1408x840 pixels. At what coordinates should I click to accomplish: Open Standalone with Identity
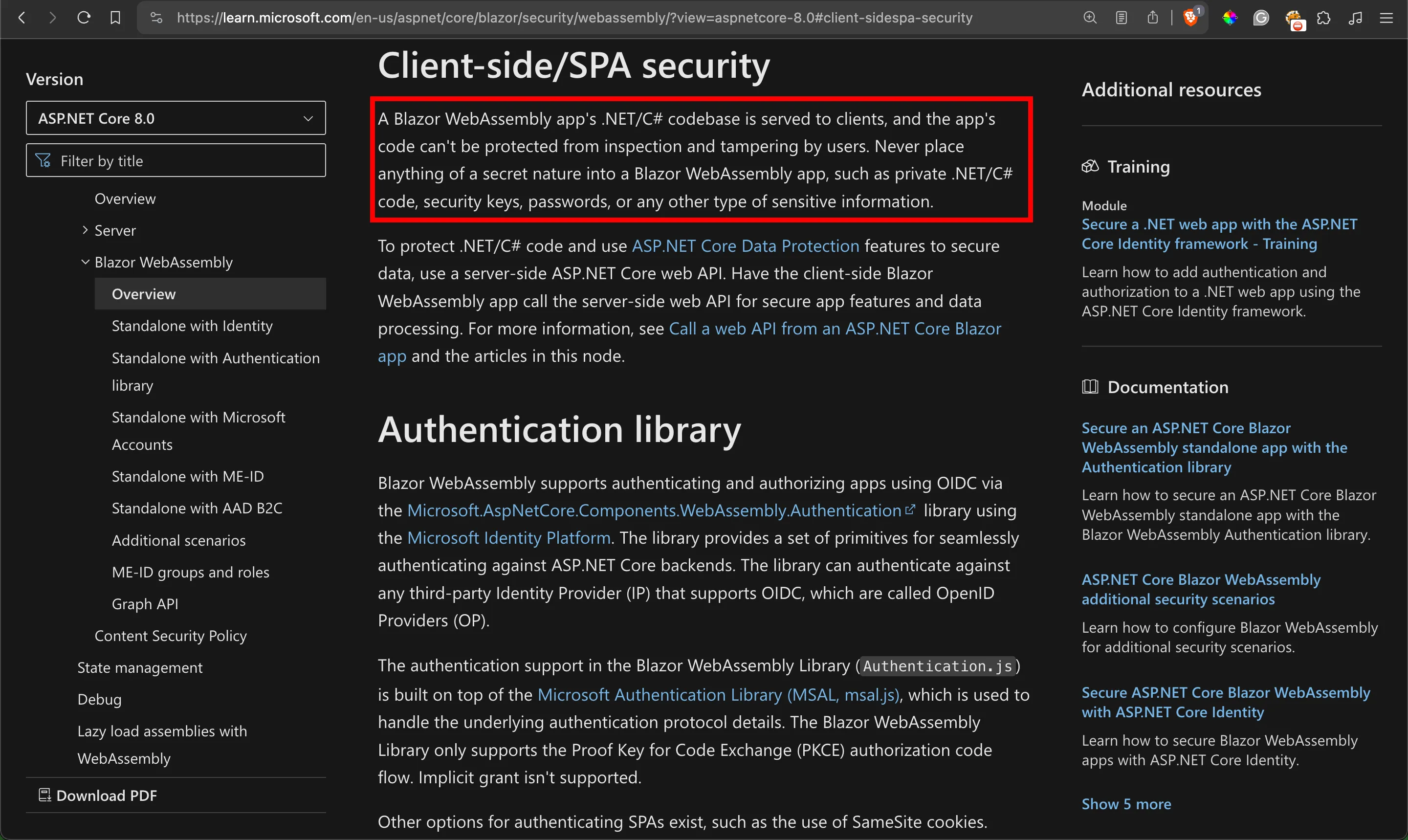(192, 326)
